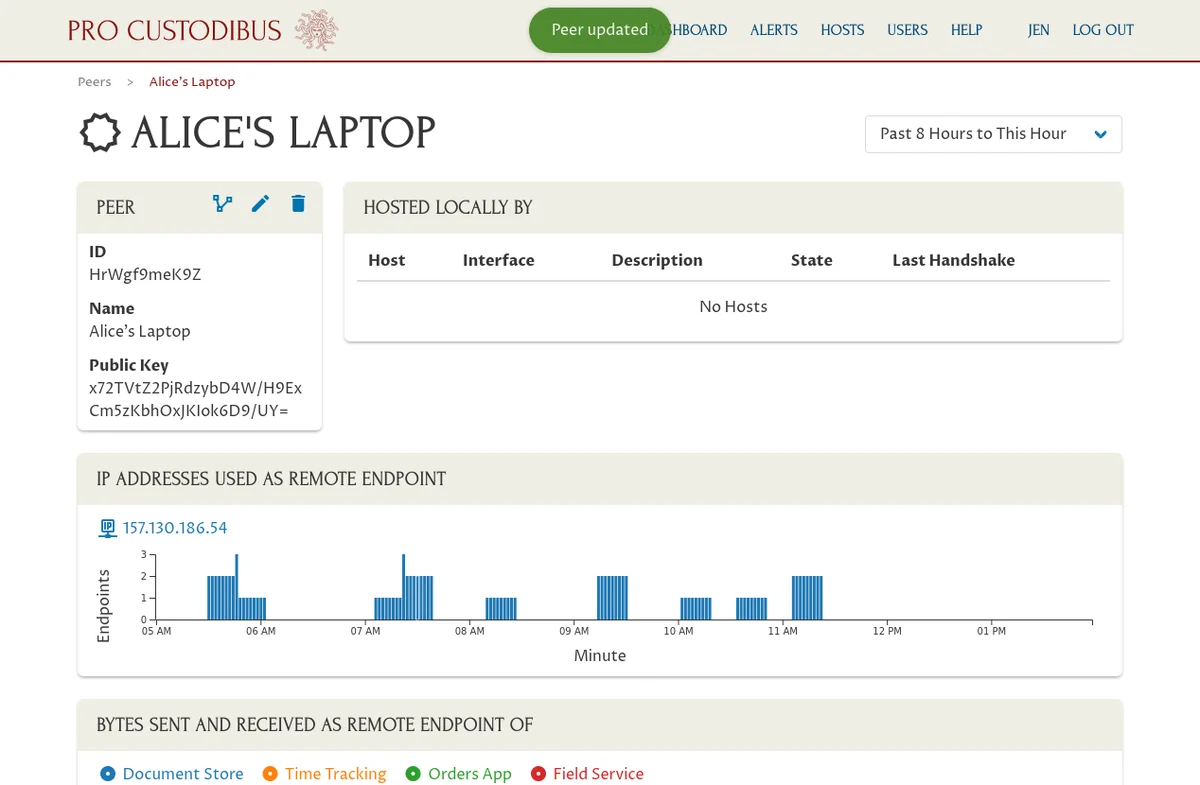Click the Pro Custodibus medallion logo
Screen dimensions: 1200x785
pyautogui.click(x=316, y=30)
